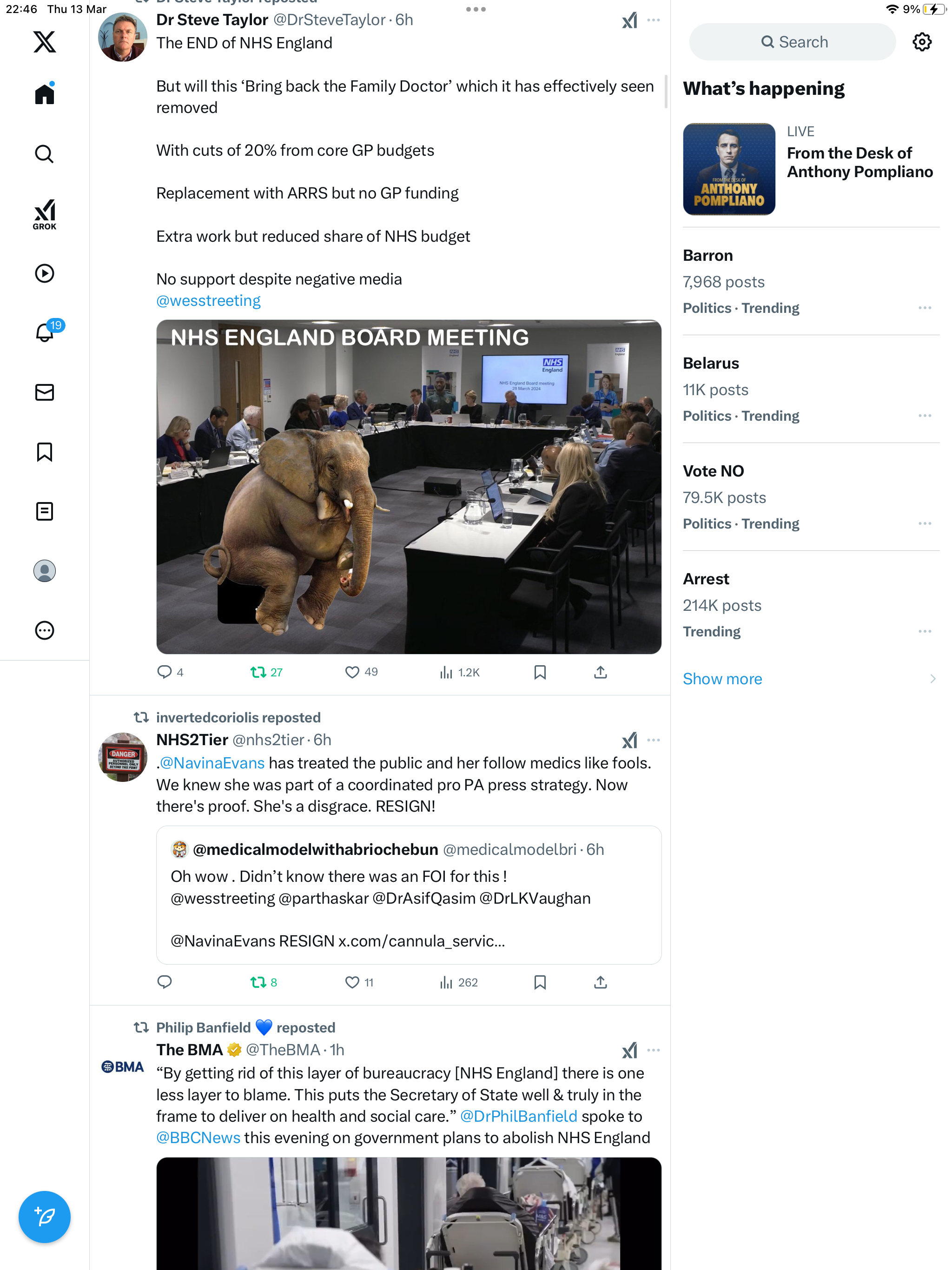The image size is (952, 1270).
Task: Expand trends with Show more
Action: point(722,679)
